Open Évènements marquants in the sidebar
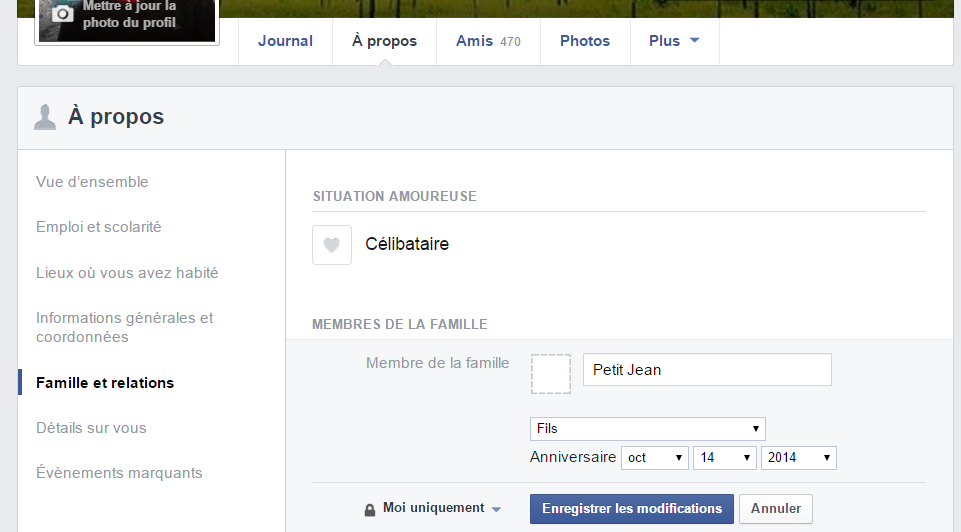Viewport: 961px width, 532px height. 119,473
